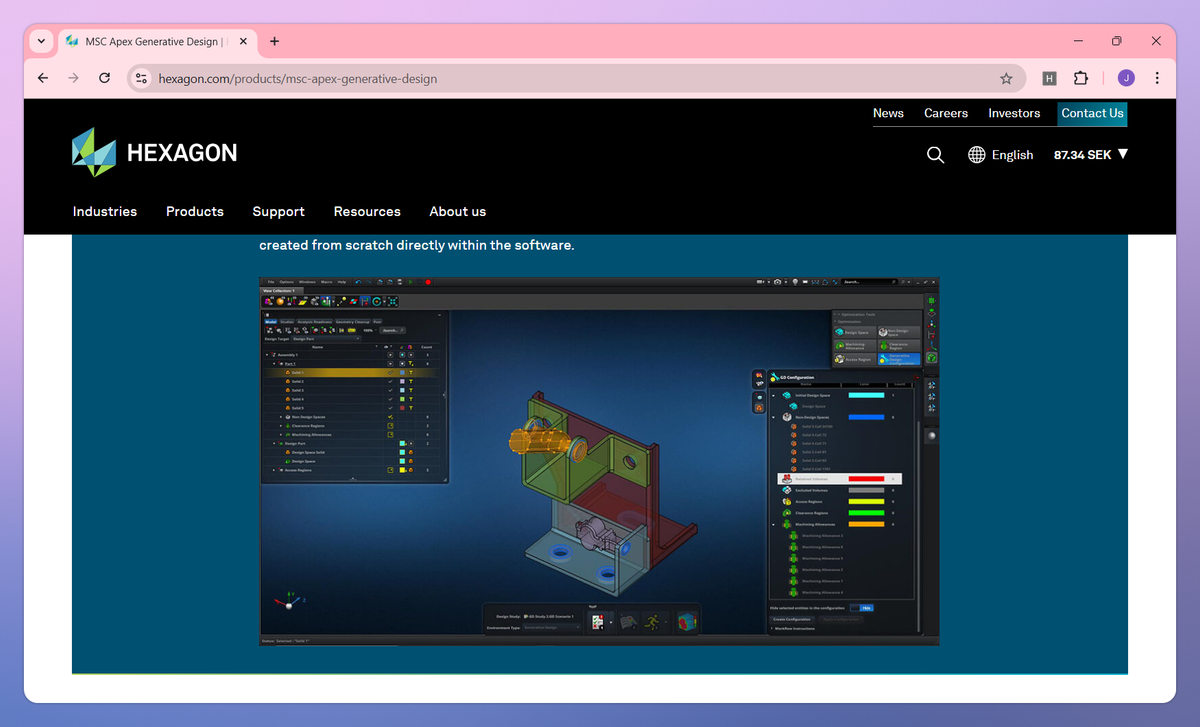Expand the 87.34 SEK stock dropdown
The width and height of the screenshot is (1200, 727).
tap(1091, 154)
